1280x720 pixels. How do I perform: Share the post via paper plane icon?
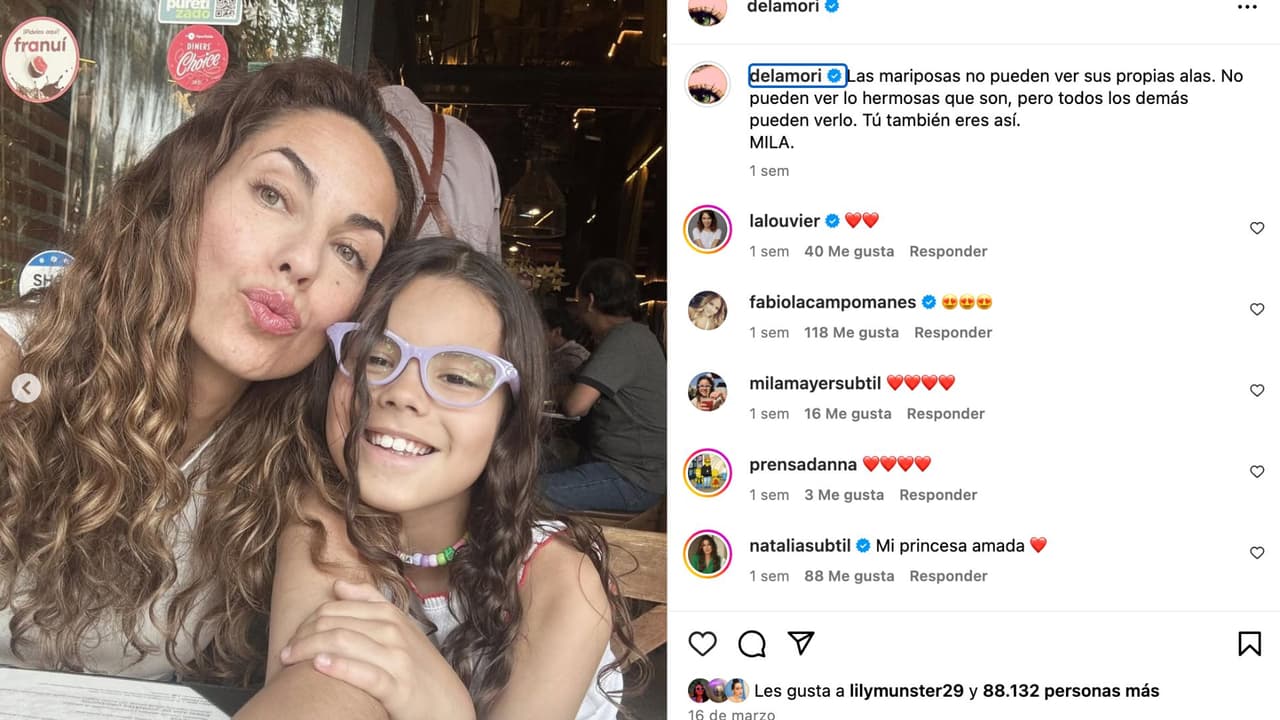(801, 643)
